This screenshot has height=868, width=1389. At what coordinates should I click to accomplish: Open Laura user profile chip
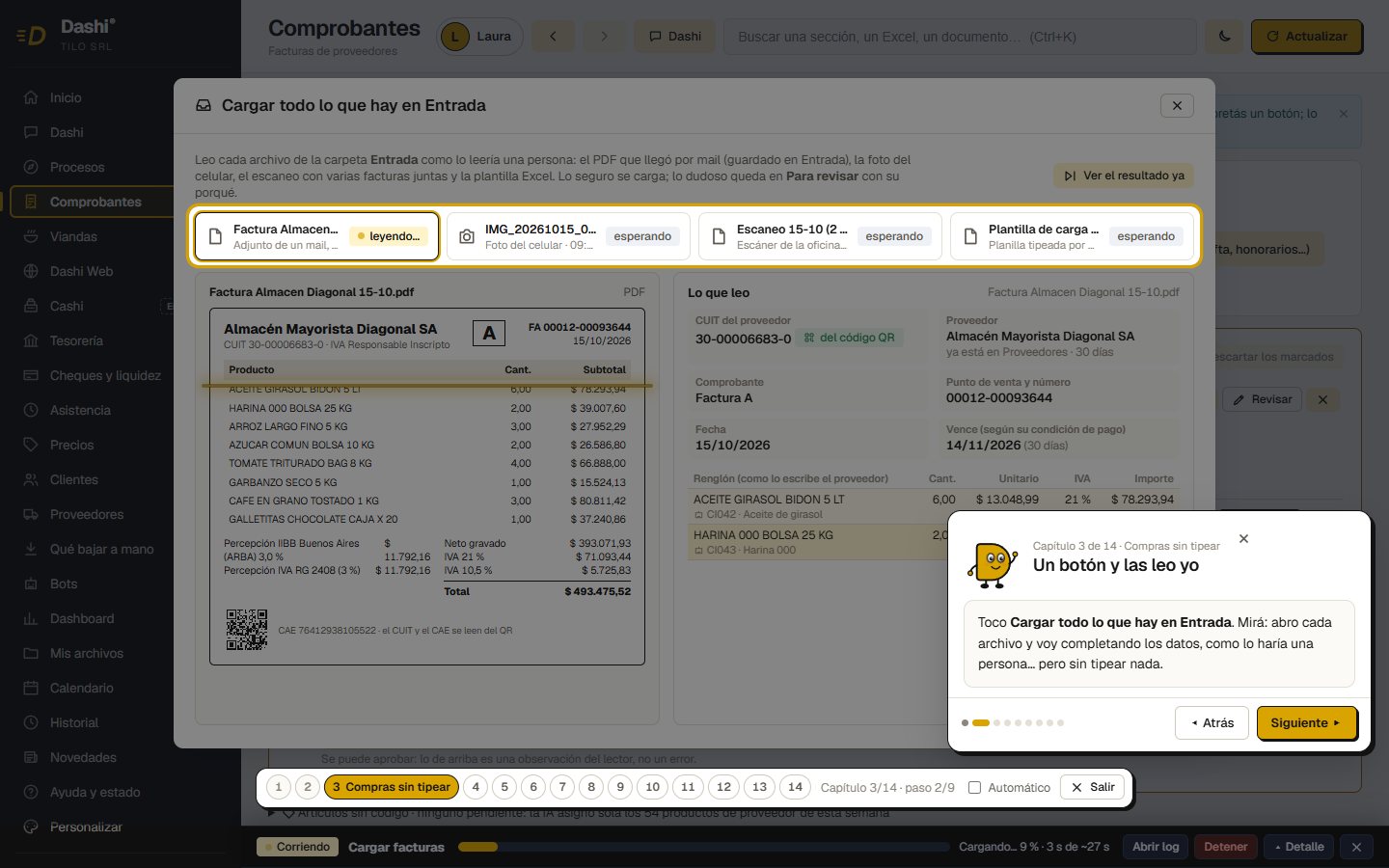[479, 37]
